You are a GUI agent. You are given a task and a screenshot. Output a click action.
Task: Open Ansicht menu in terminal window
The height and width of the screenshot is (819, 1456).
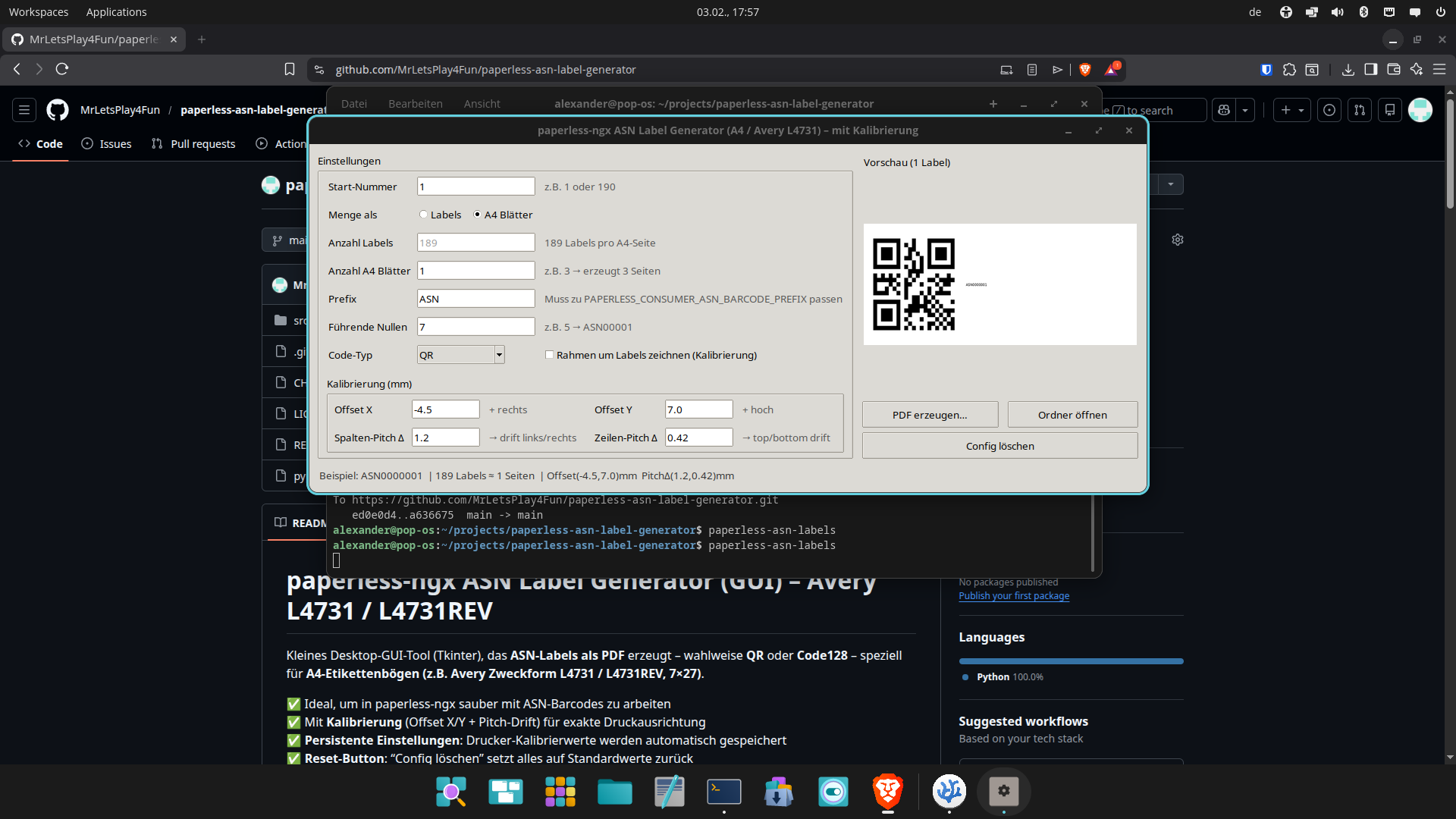tap(482, 104)
